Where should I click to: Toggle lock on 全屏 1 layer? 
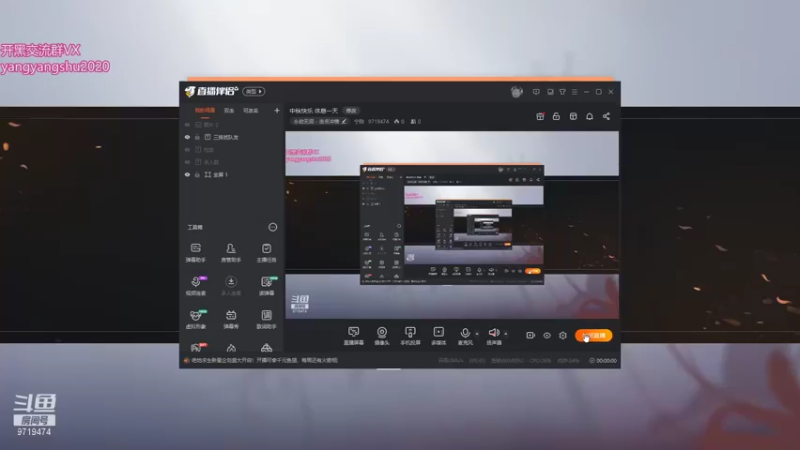coord(197,174)
